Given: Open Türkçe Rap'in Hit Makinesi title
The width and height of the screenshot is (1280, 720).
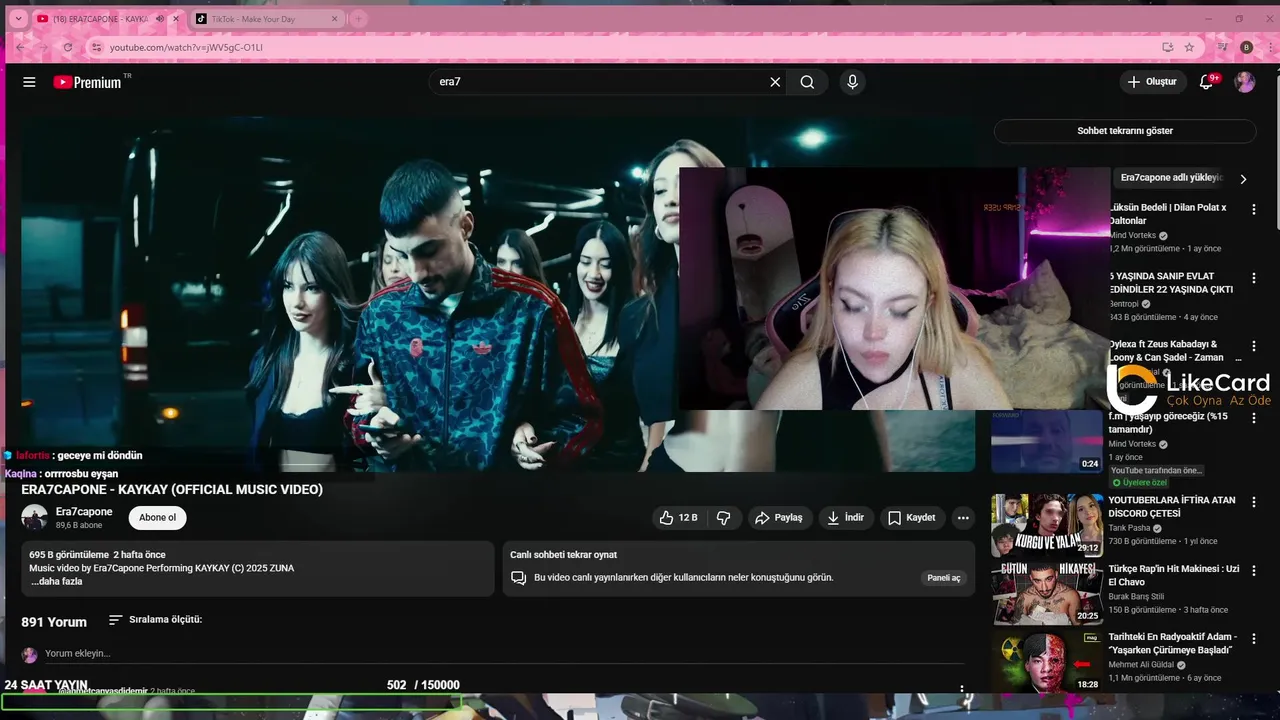Looking at the screenshot, I should coord(1174,575).
